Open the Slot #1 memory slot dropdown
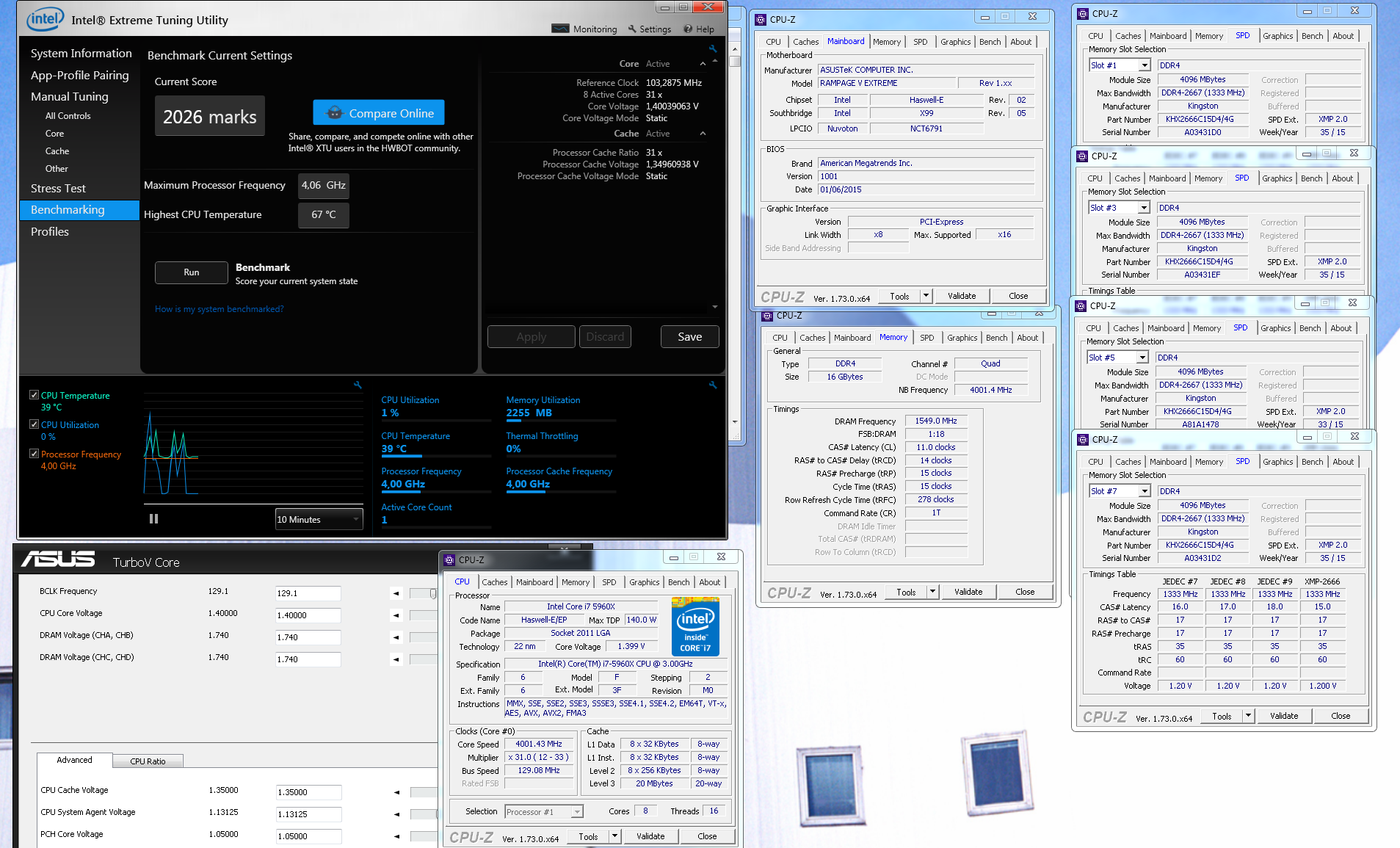This screenshot has height=848, width=1400. (x=1144, y=65)
